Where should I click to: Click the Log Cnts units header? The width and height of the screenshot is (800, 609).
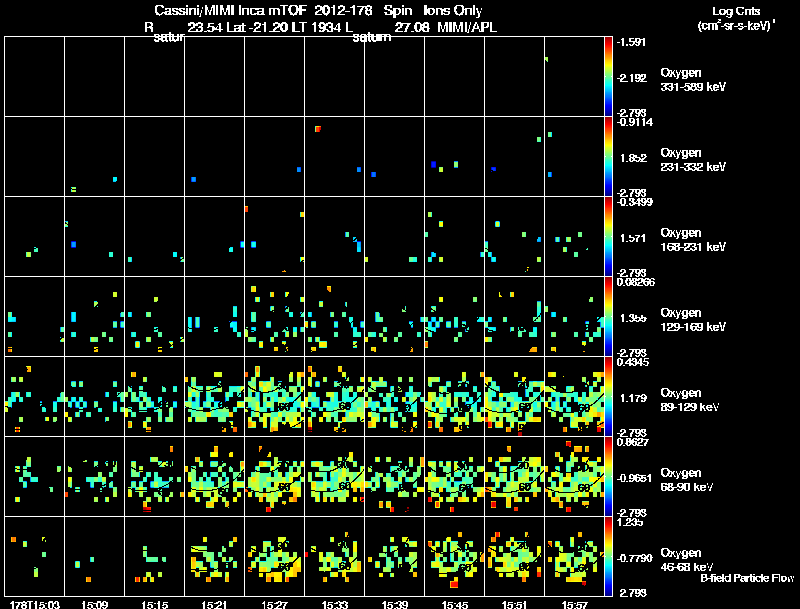tap(736, 18)
